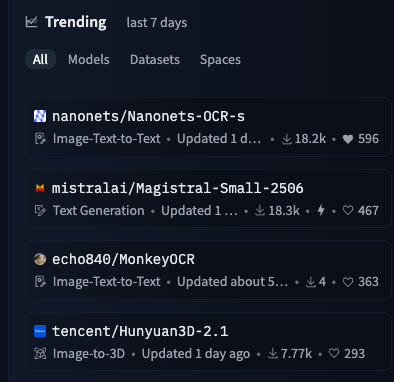Click the download icon beside 18.2k
This screenshot has width=394, height=382.
point(286,139)
